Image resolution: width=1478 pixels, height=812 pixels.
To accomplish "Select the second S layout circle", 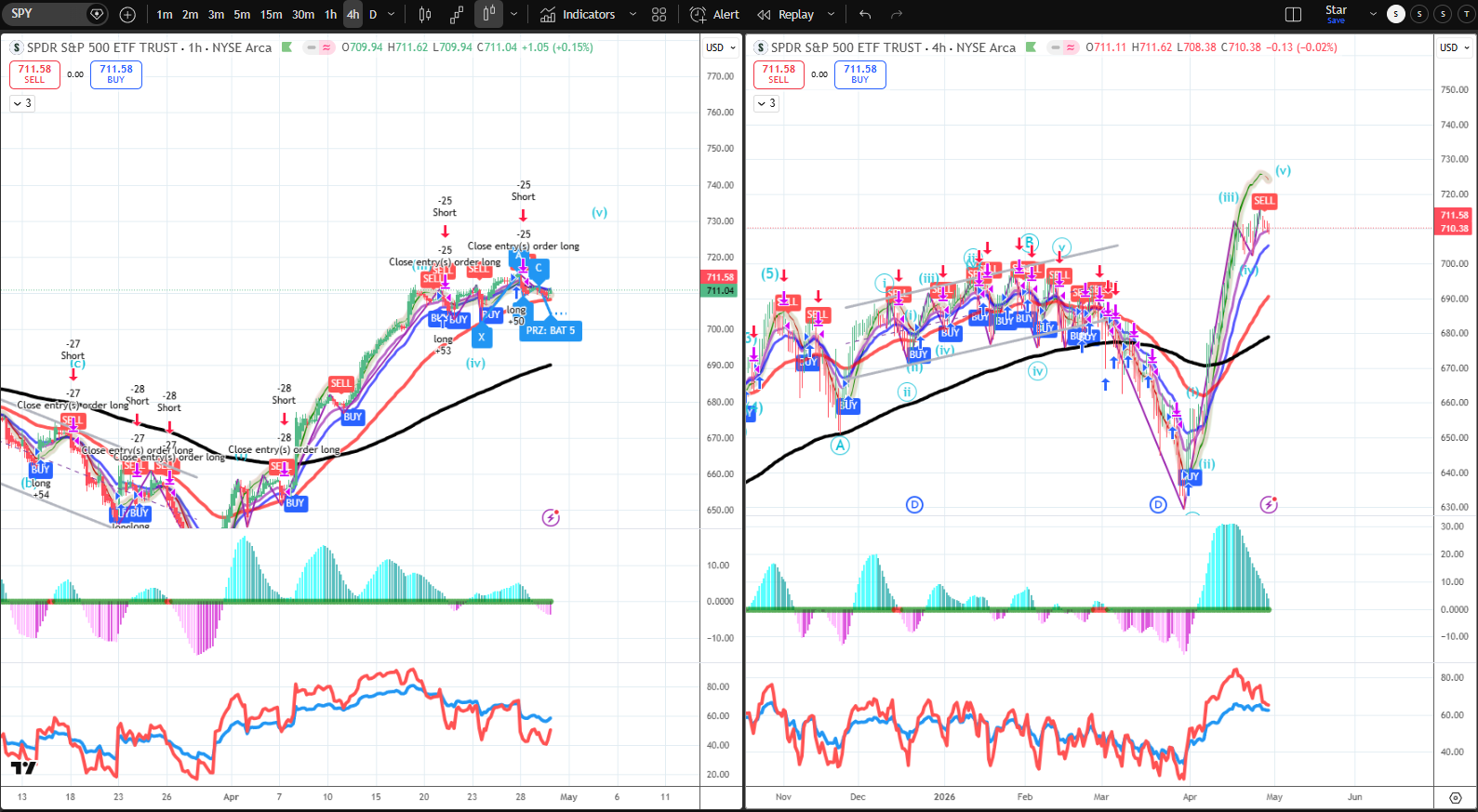I will coord(1419,14).
